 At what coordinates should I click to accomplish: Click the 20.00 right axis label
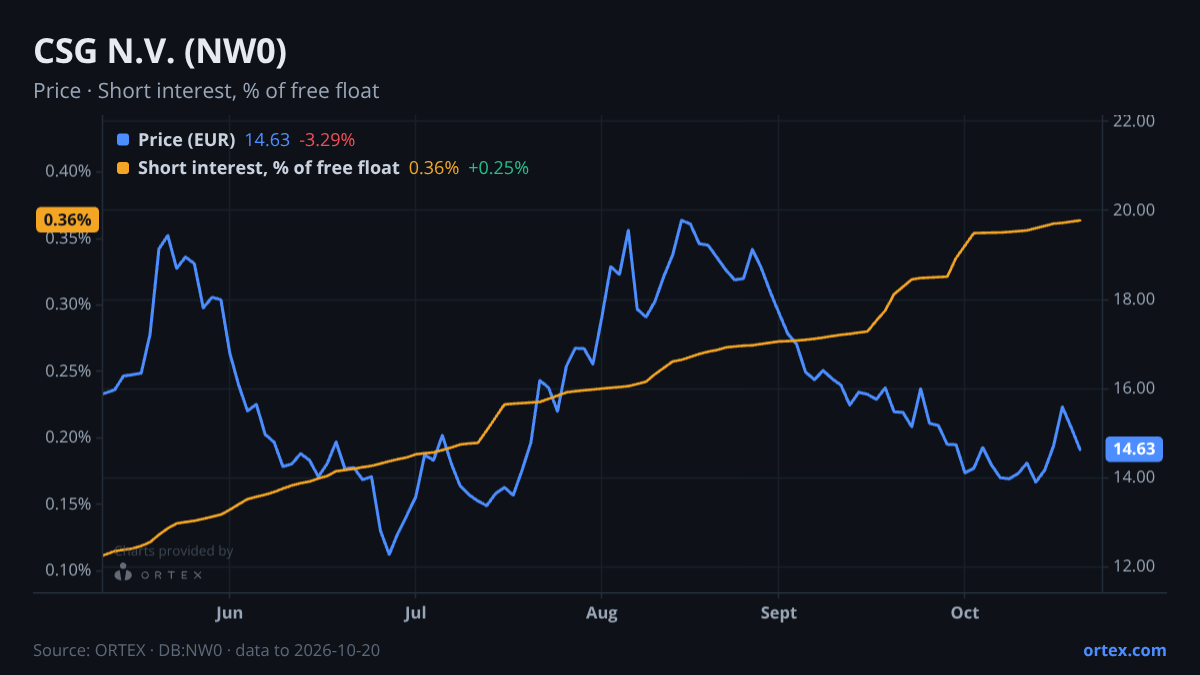(x=1134, y=210)
